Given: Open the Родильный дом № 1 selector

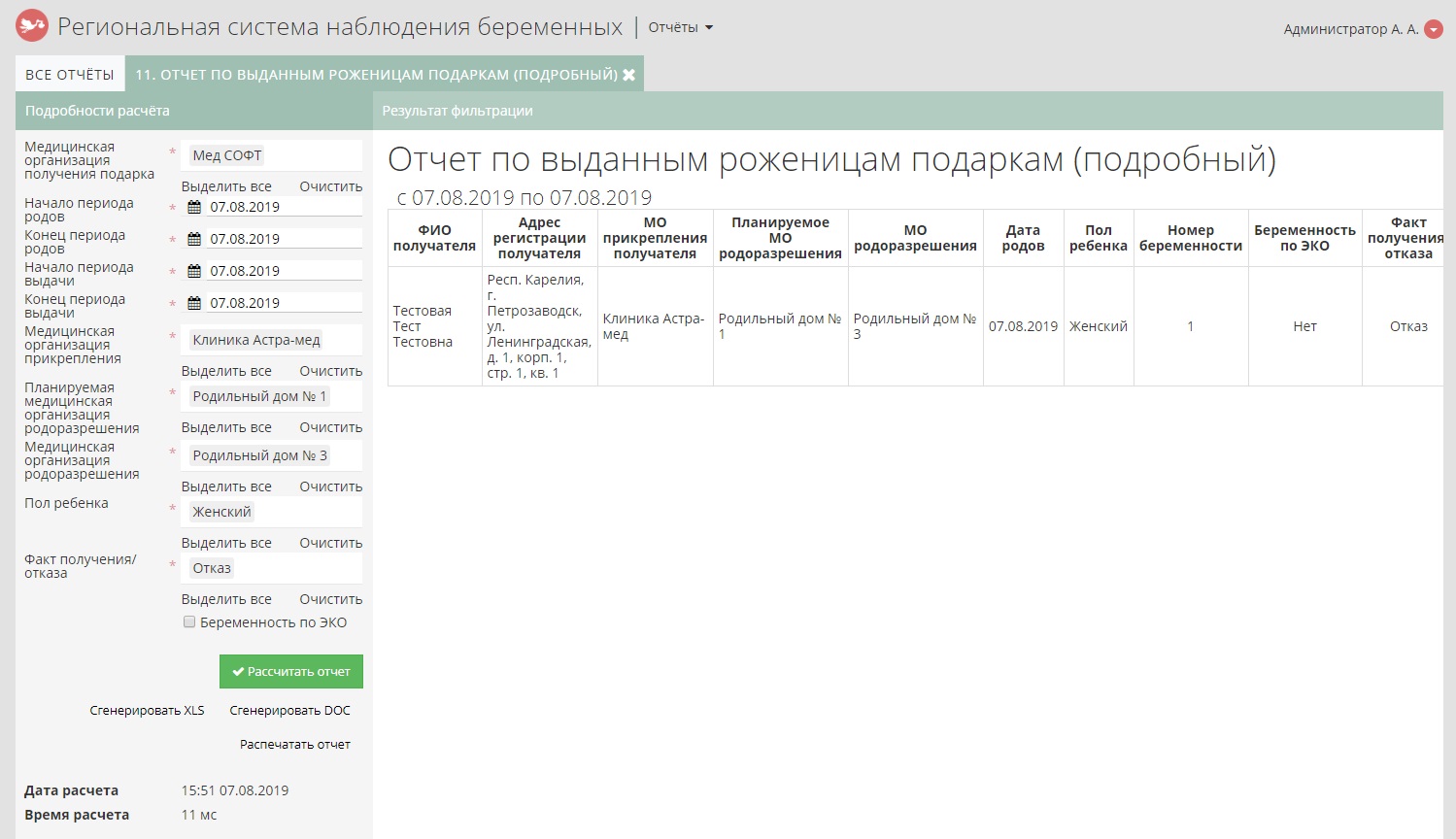Looking at the screenshot, I should point(272,396).
